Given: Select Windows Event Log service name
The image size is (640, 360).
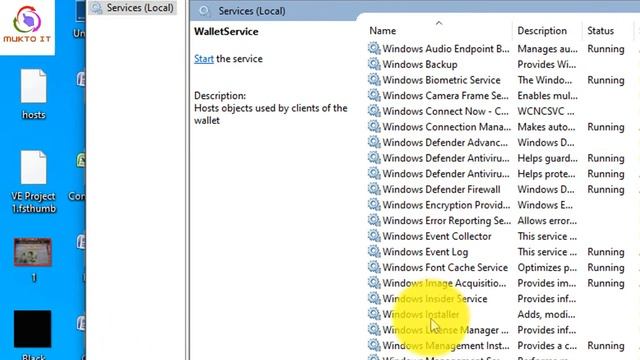Looking at the screenshot, I should 425,252.
